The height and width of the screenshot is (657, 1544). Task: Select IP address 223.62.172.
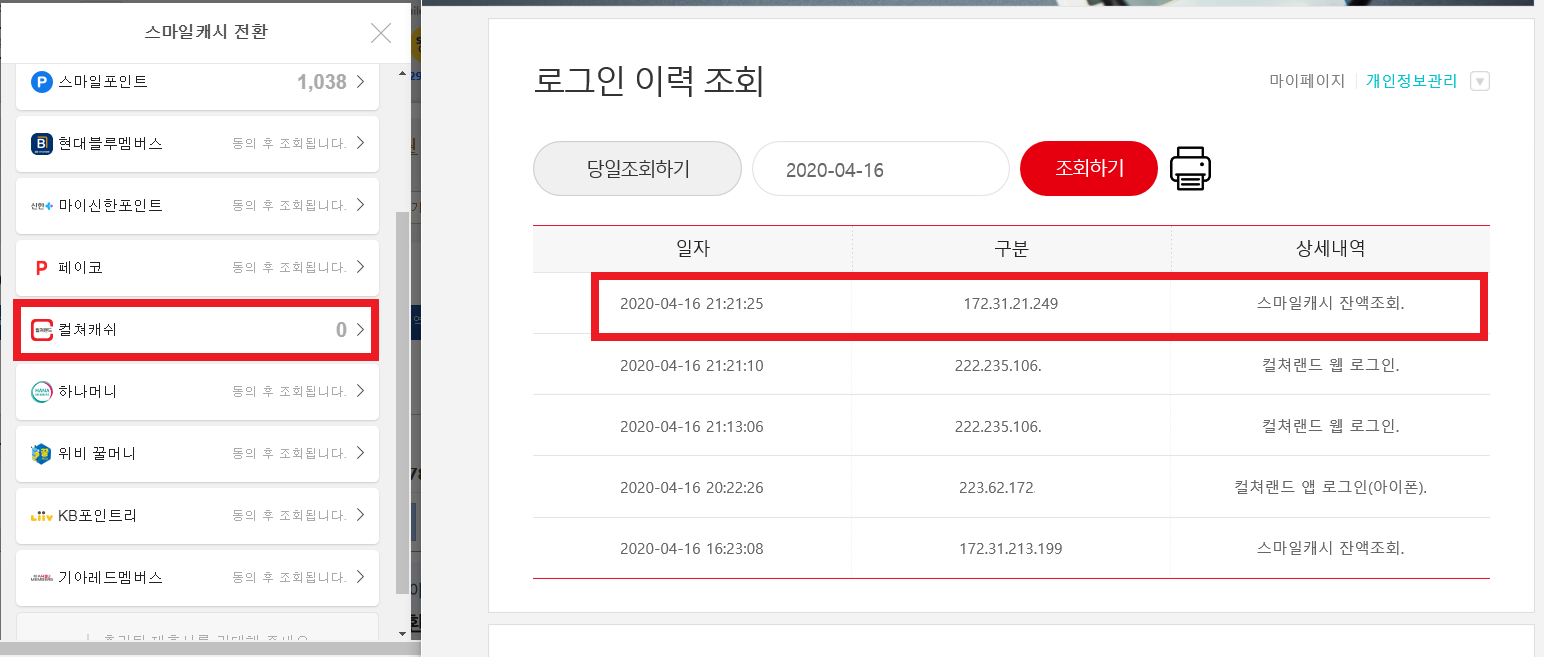click(997, 488)
